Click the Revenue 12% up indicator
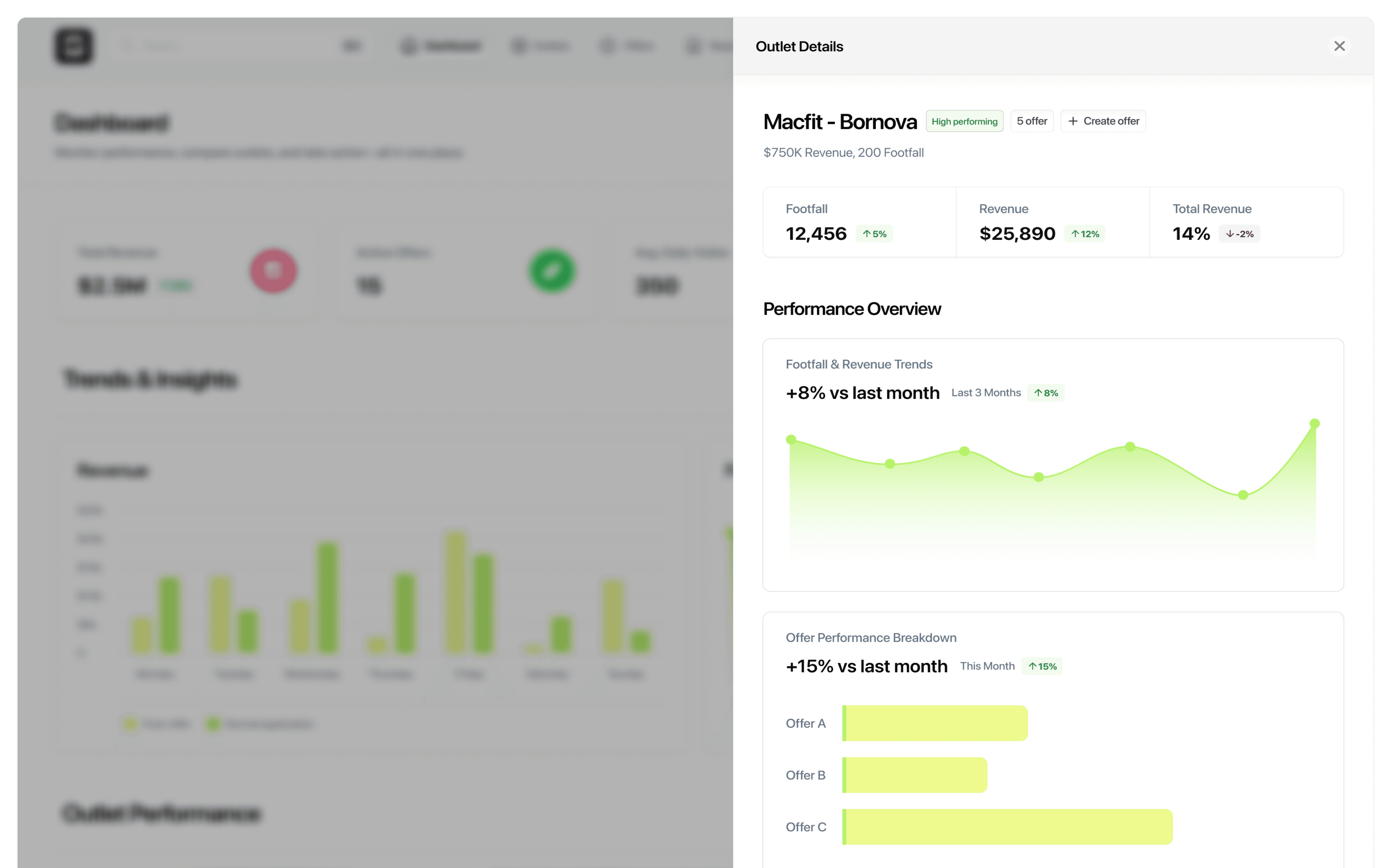Image resolution: width=1391 pixels, height=868 pixels. coord(1085,234)
